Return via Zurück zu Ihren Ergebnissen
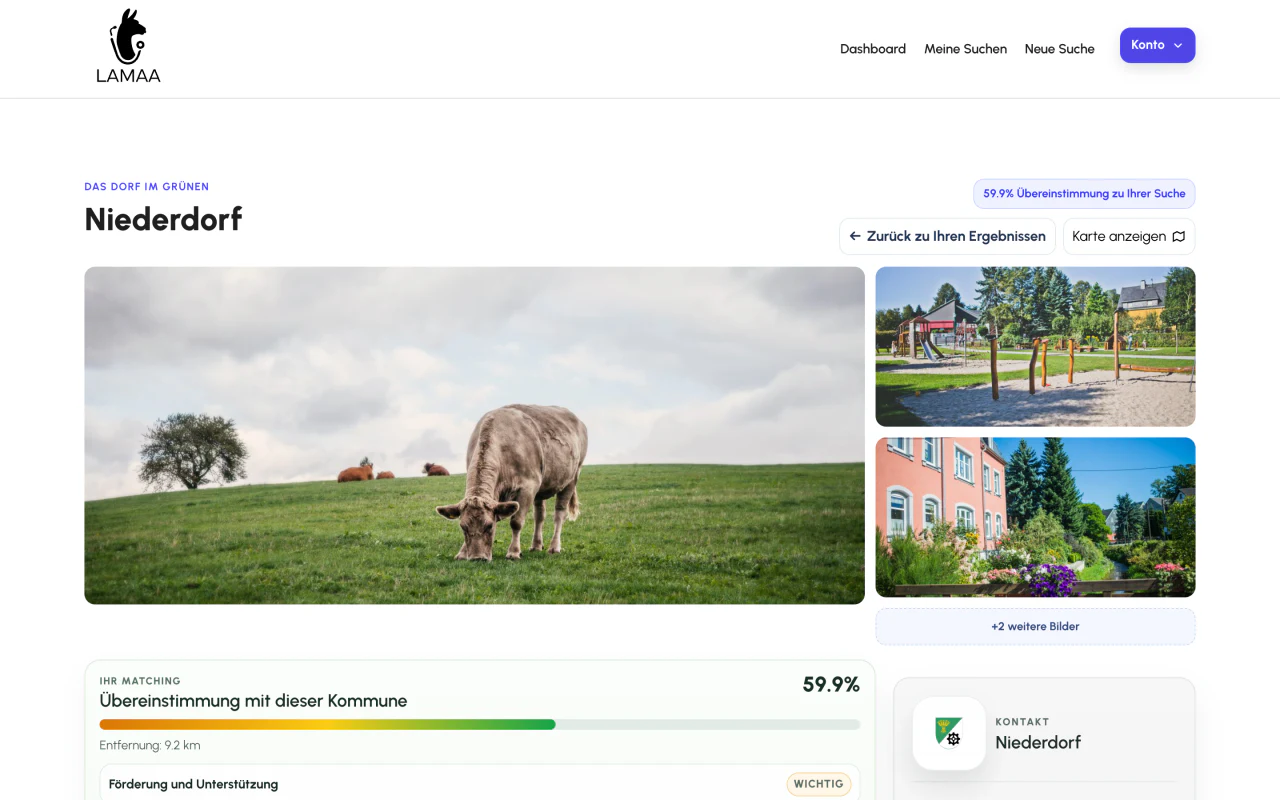 tap(947, 236)
